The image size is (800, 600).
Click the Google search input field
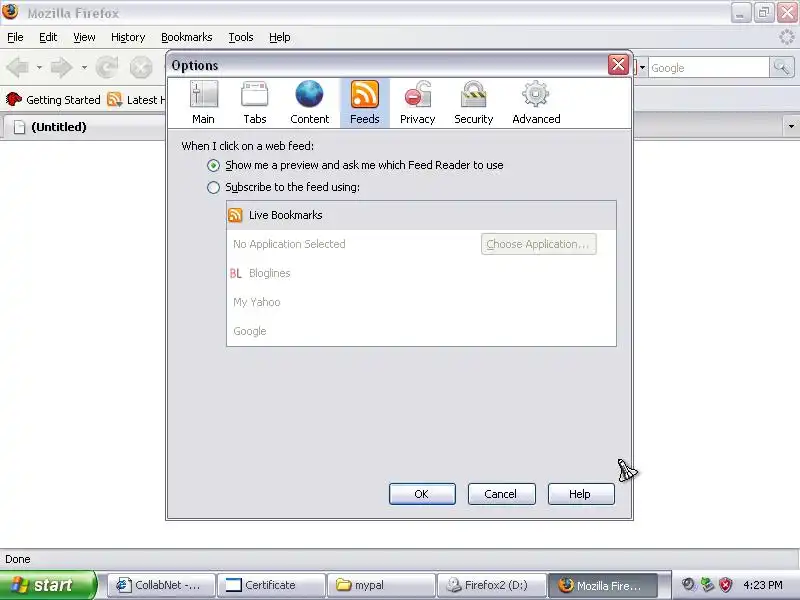tap(709, 67)
